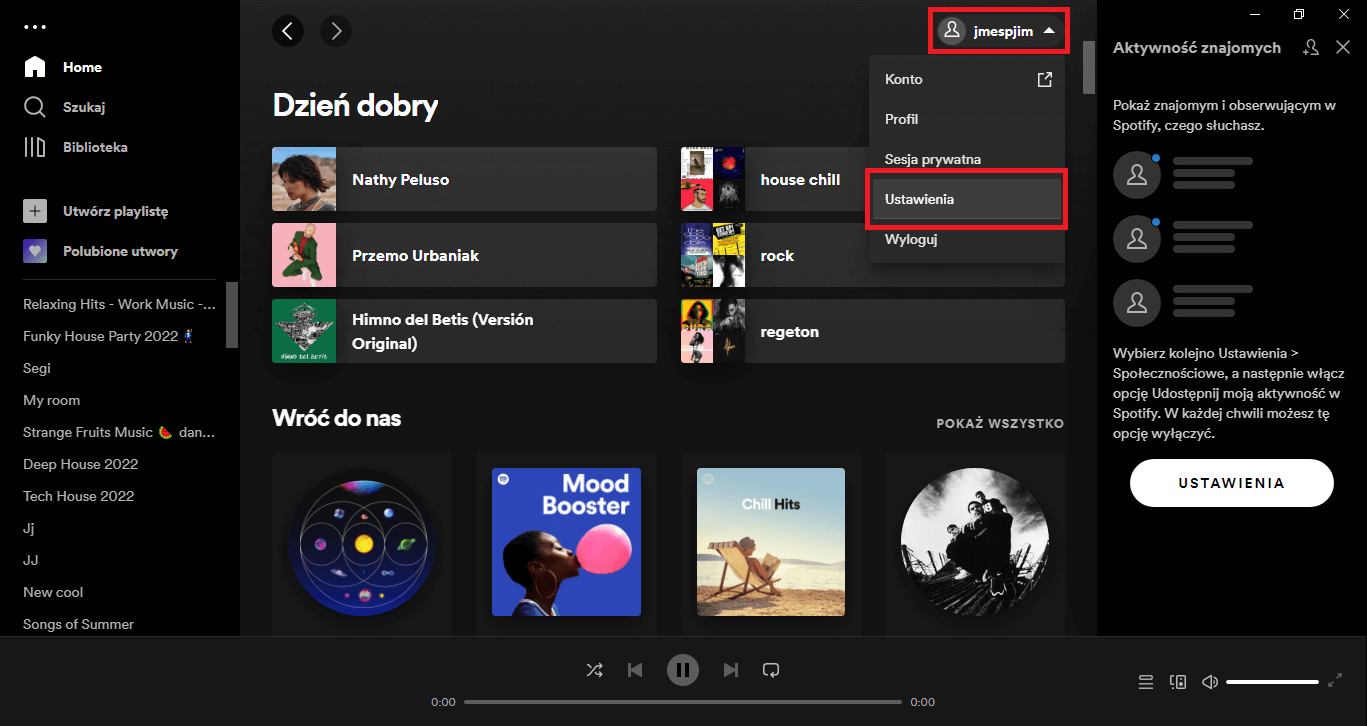Screen dimensions: 1367x726
Task: Select Tech House 2022 playlist
Action: point(78,496)
